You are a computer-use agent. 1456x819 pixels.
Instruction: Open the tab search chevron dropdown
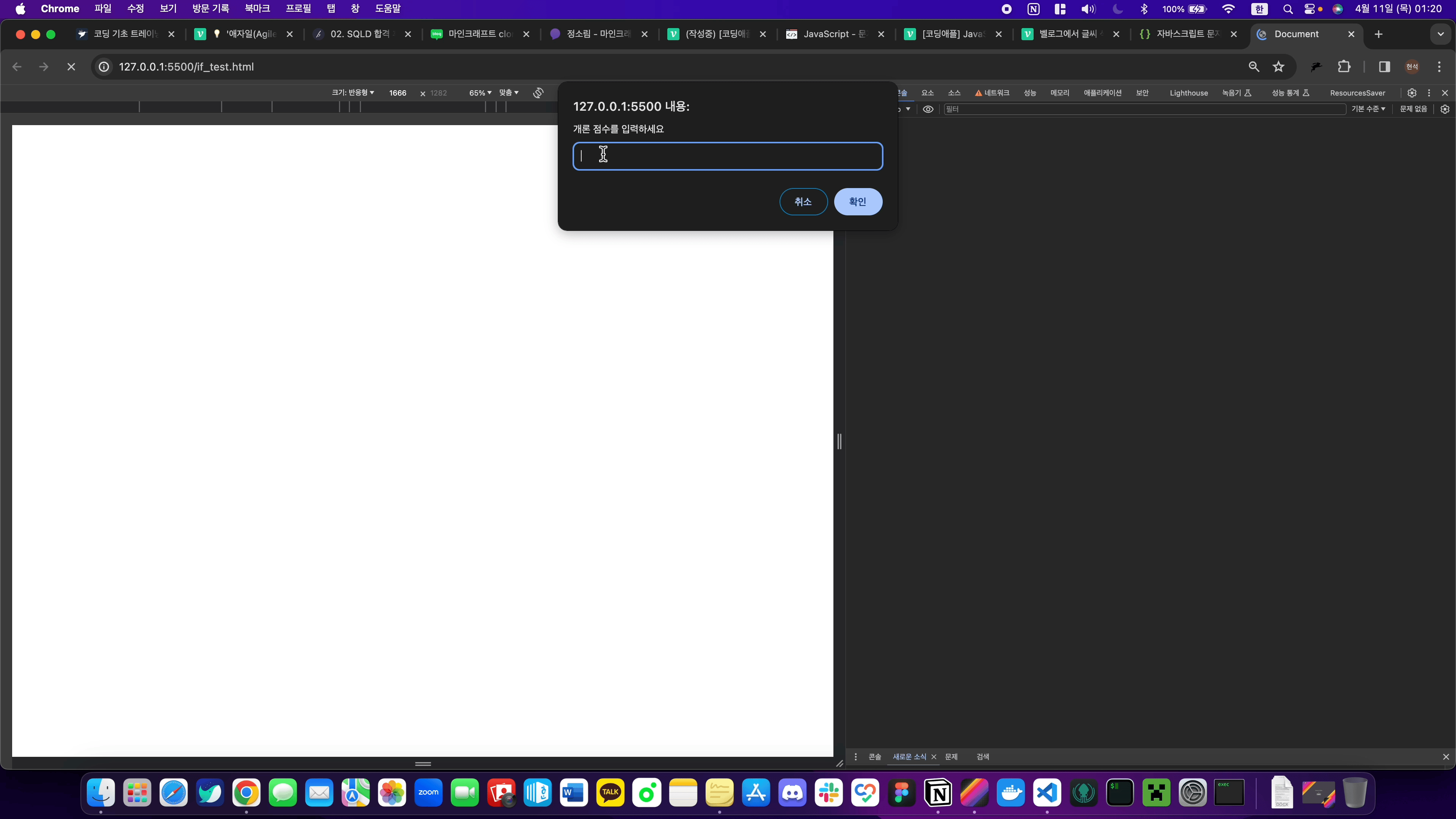click(x=1440, y=34)
